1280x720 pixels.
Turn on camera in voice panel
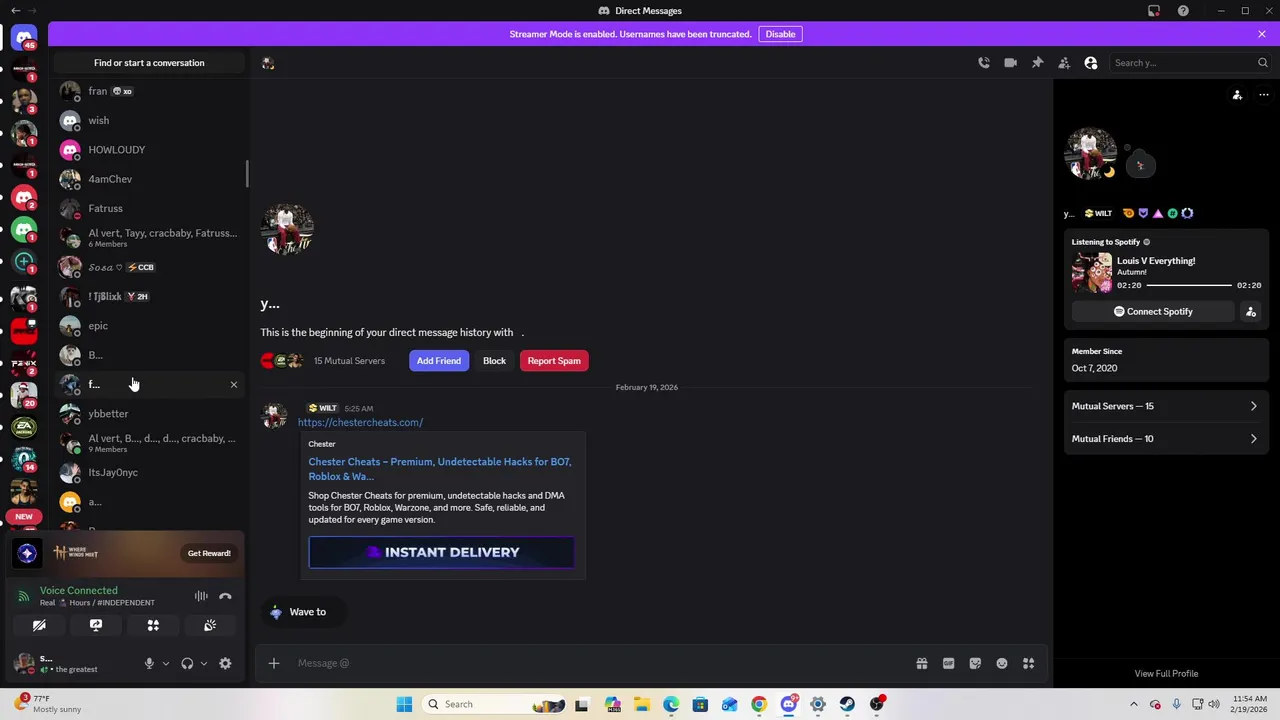pos(39,625)
